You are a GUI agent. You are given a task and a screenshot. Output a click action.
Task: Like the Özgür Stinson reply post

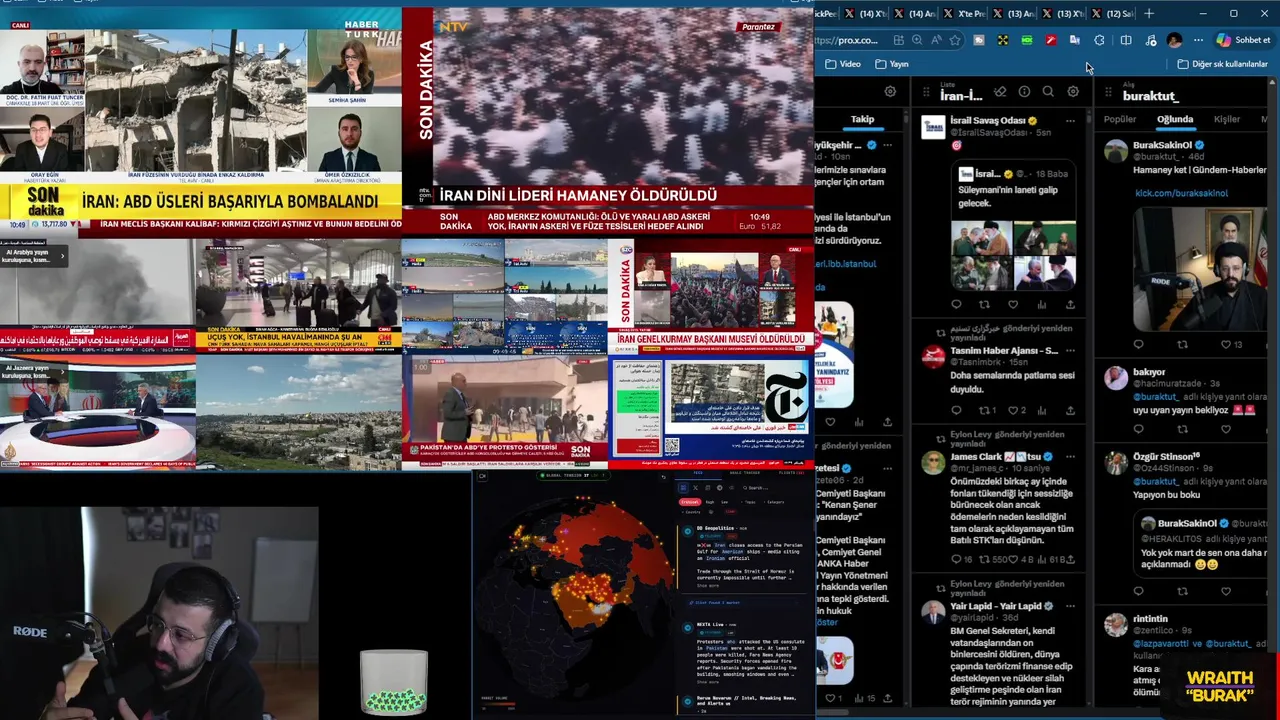coord(1226,591)
